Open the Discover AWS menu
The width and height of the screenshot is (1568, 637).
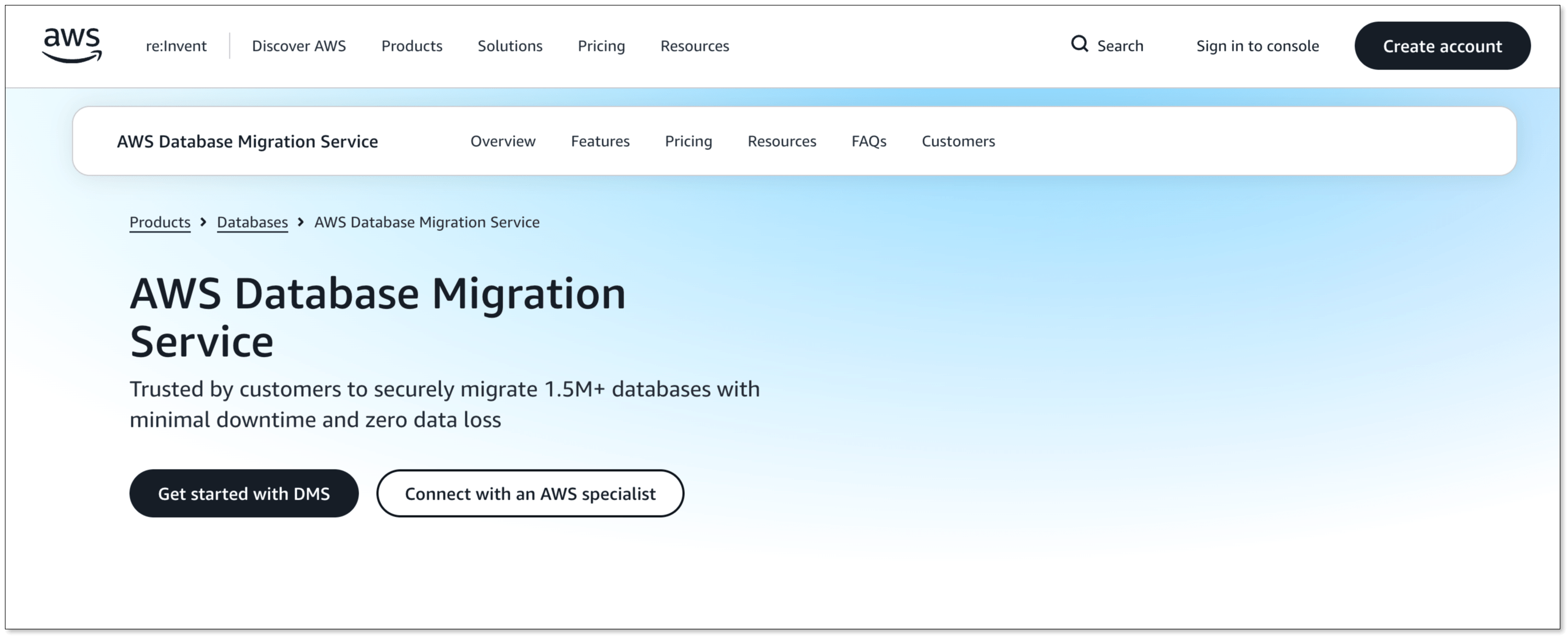pyautogui.click(x=299, y=45)
